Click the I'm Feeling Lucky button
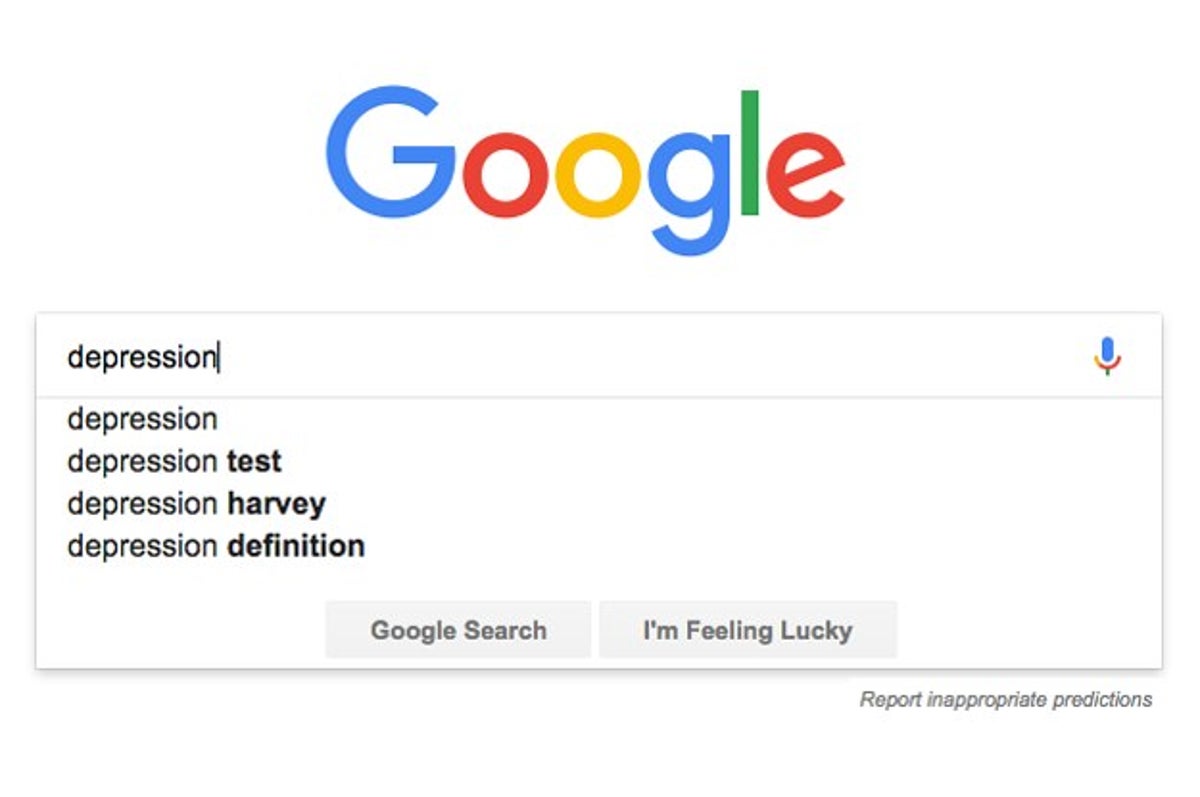 [x=747, y=630]
